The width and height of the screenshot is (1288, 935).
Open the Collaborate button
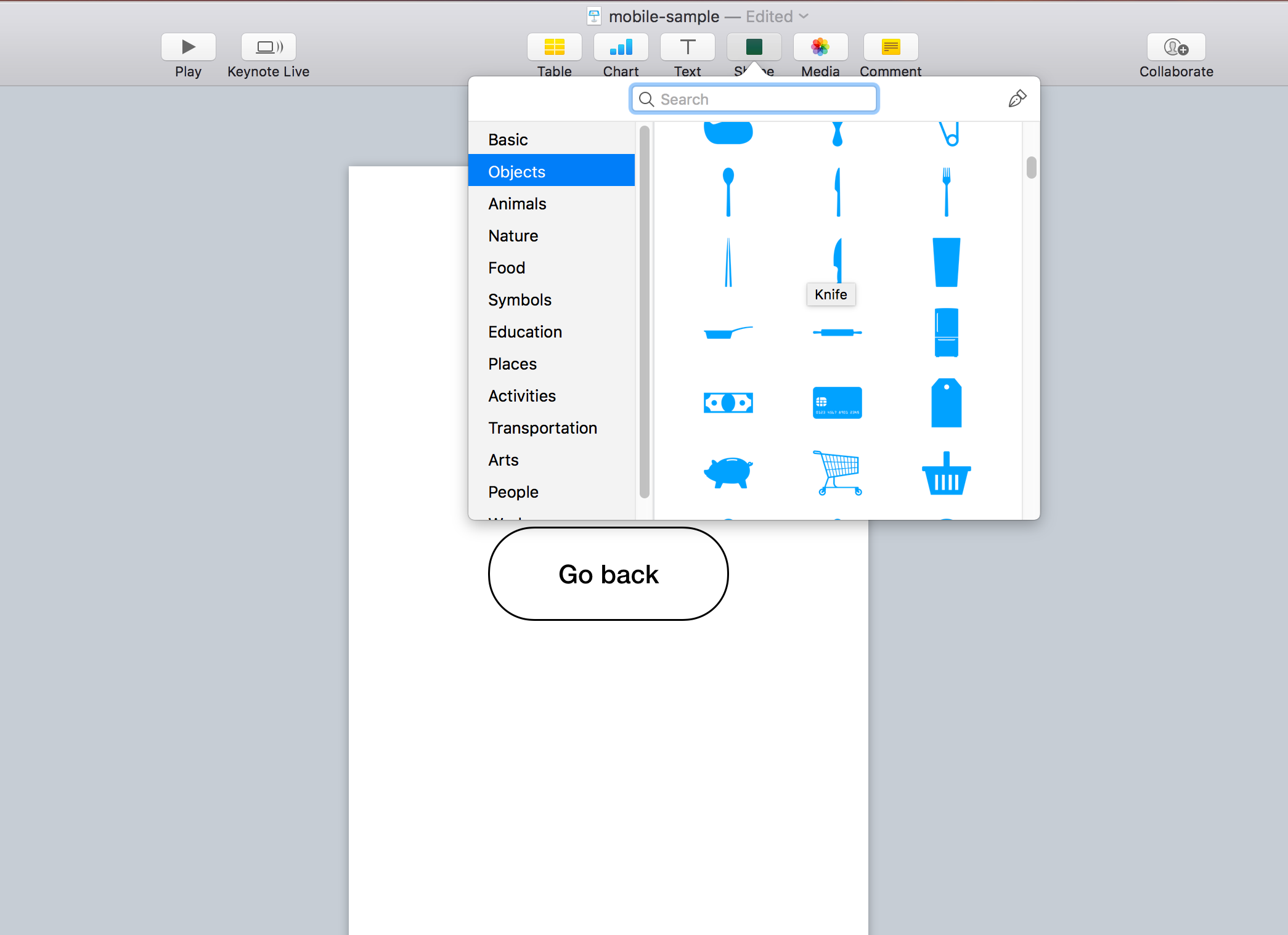pyautogui.click(x=1176, y=47)
